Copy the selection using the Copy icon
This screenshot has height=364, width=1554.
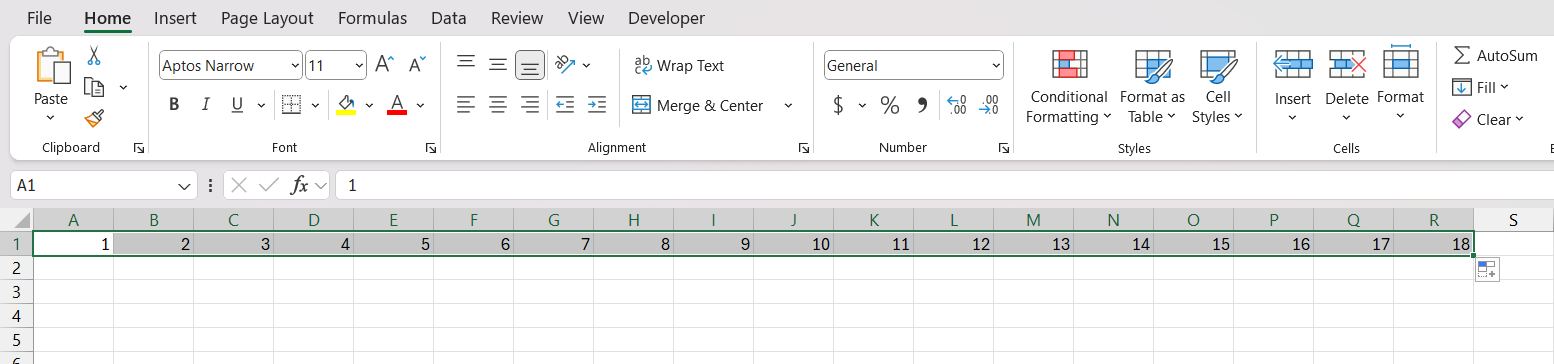[x=94, y=87]
